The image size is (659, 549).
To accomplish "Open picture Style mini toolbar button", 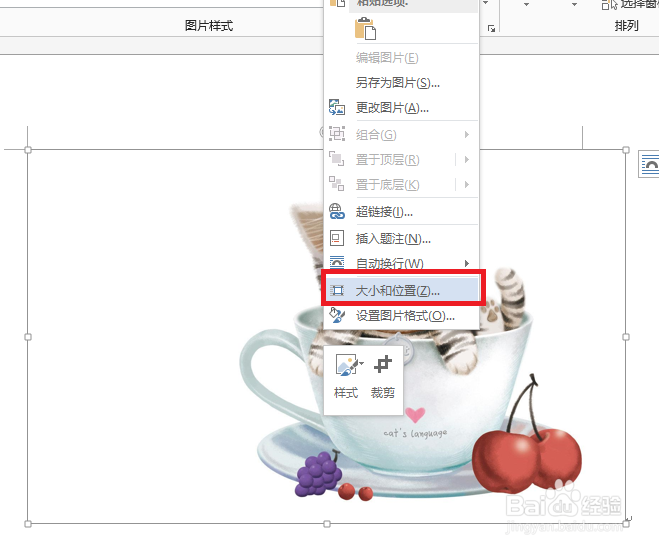I will (x=346, y=377).
